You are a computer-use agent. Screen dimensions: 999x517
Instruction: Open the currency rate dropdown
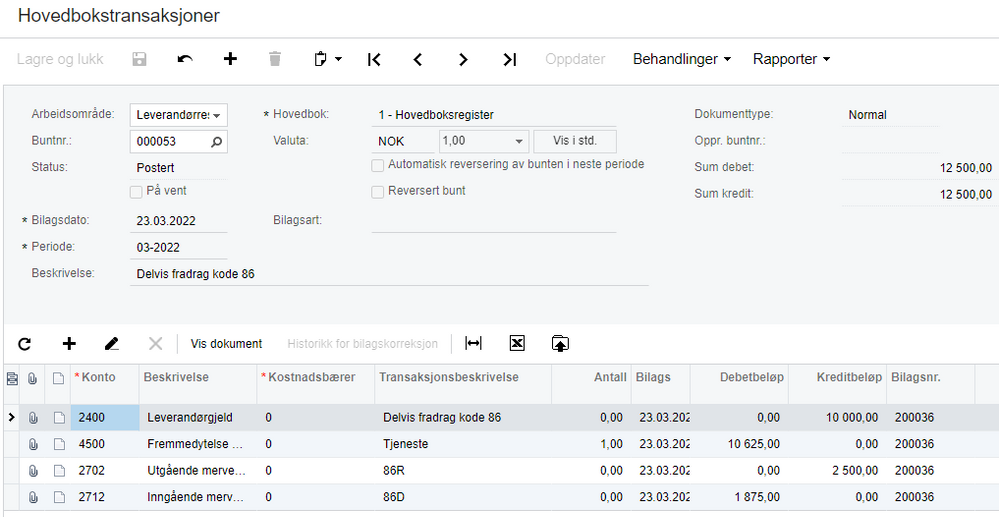coord(519,142)
